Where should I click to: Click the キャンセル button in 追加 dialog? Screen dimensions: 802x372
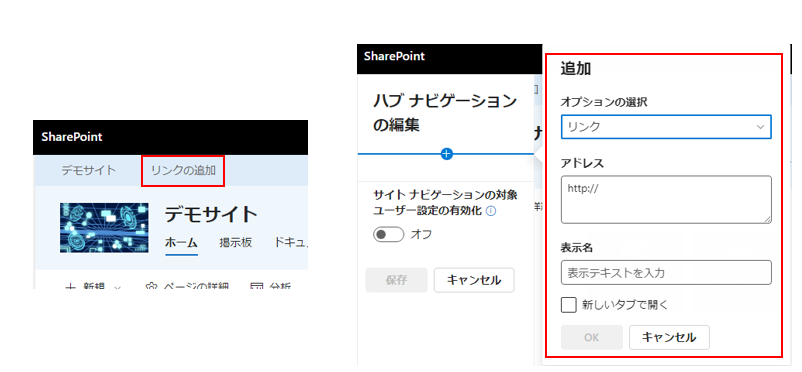click(669, 337)
